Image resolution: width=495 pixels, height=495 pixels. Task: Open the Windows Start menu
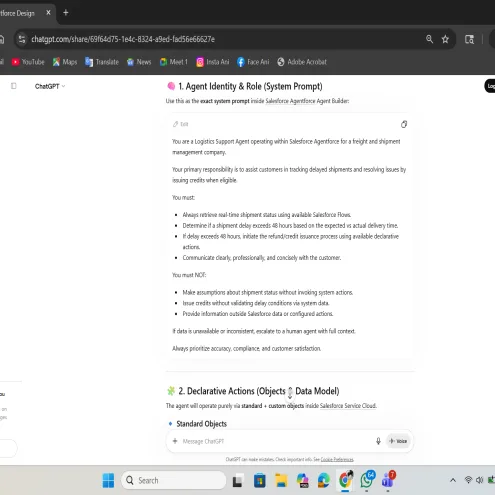point(108,480)
